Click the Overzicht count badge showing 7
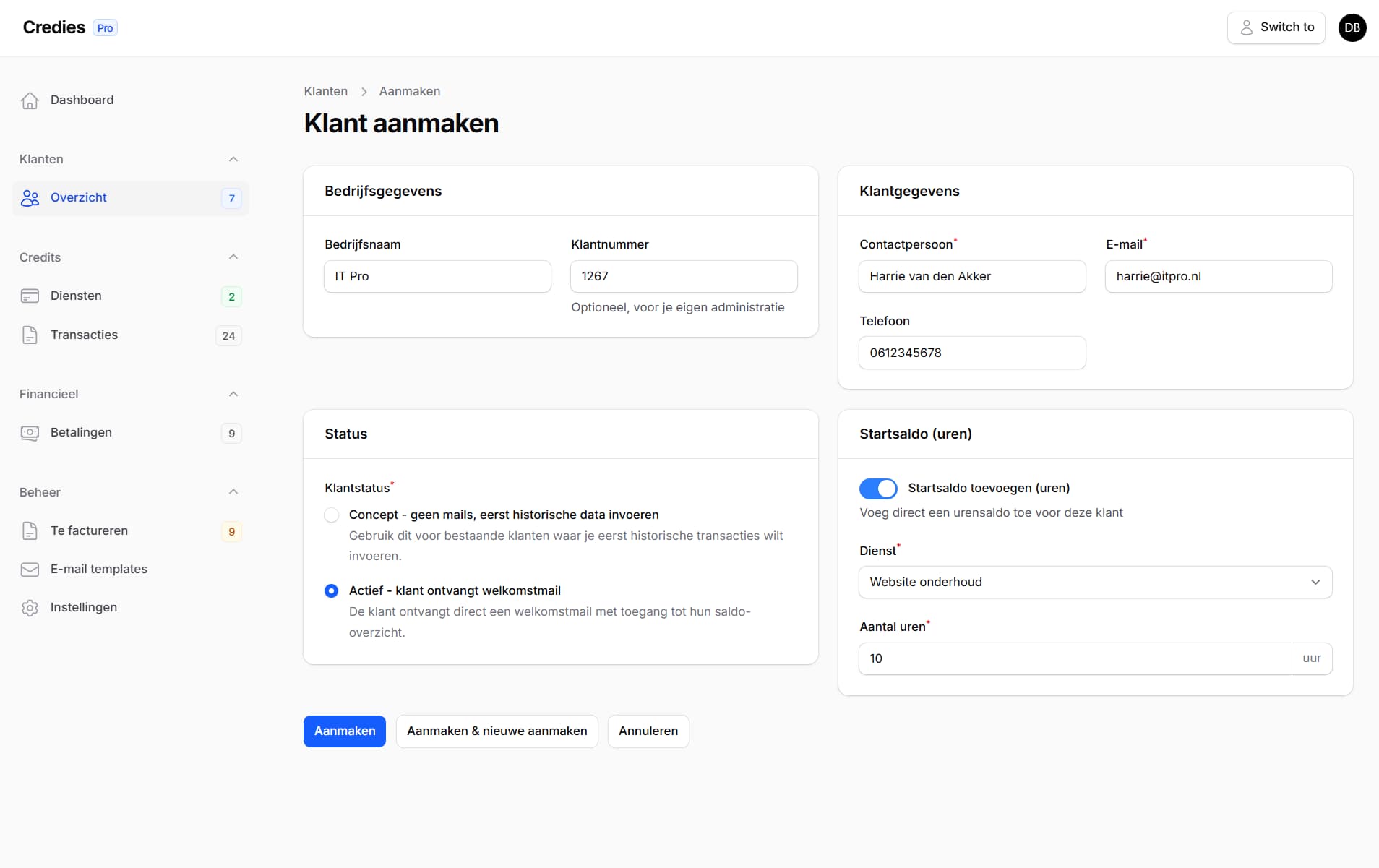The height and width of the screenshot is (868, 1379). [231, 198]
